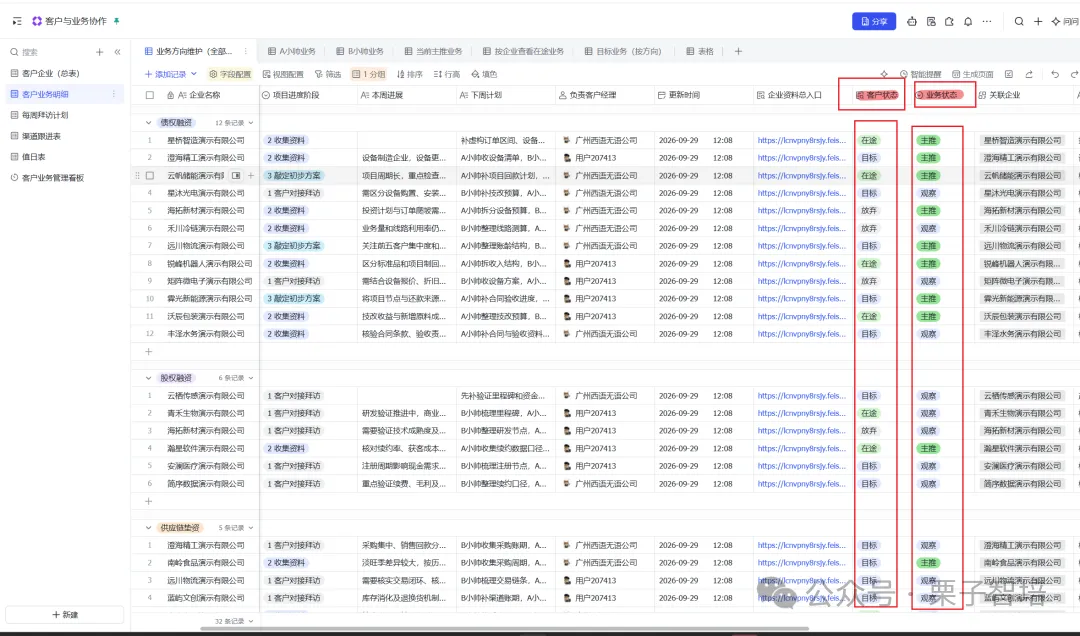Click the undo arrow icon
The image size is (1080, 636).
(1055, 74)
